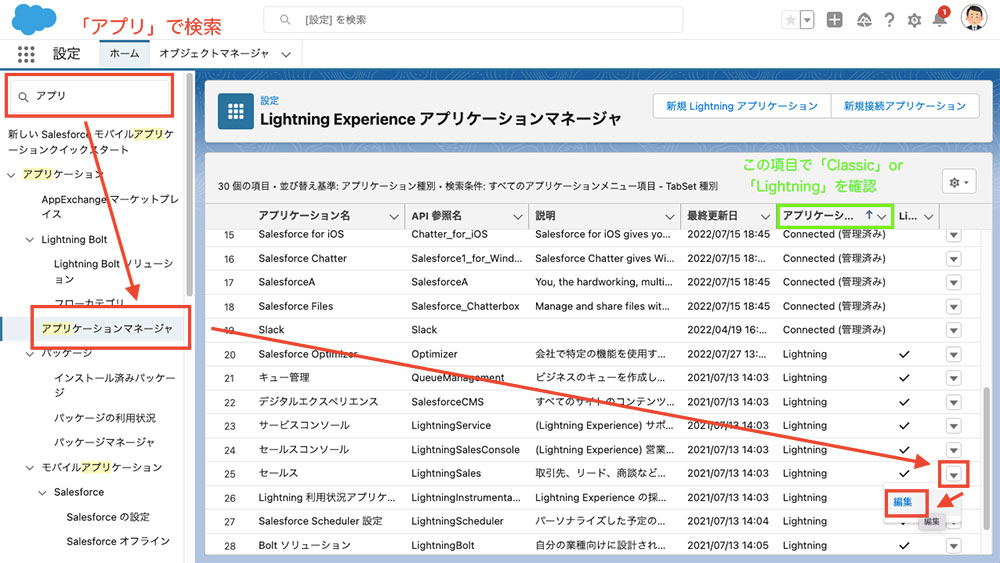Open list view settings gear button
Screen dimensions: 1000x563
[959, 182]
